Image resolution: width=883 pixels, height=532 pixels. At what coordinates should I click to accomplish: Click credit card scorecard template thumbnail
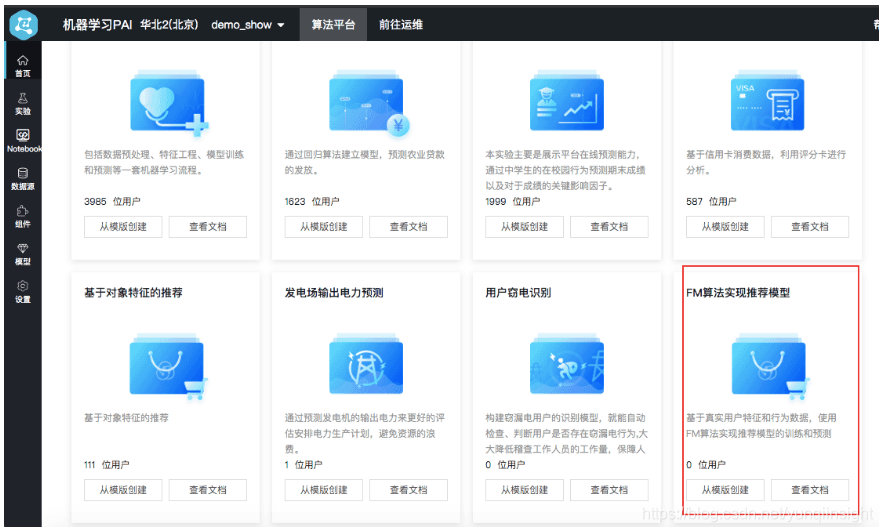767,101
